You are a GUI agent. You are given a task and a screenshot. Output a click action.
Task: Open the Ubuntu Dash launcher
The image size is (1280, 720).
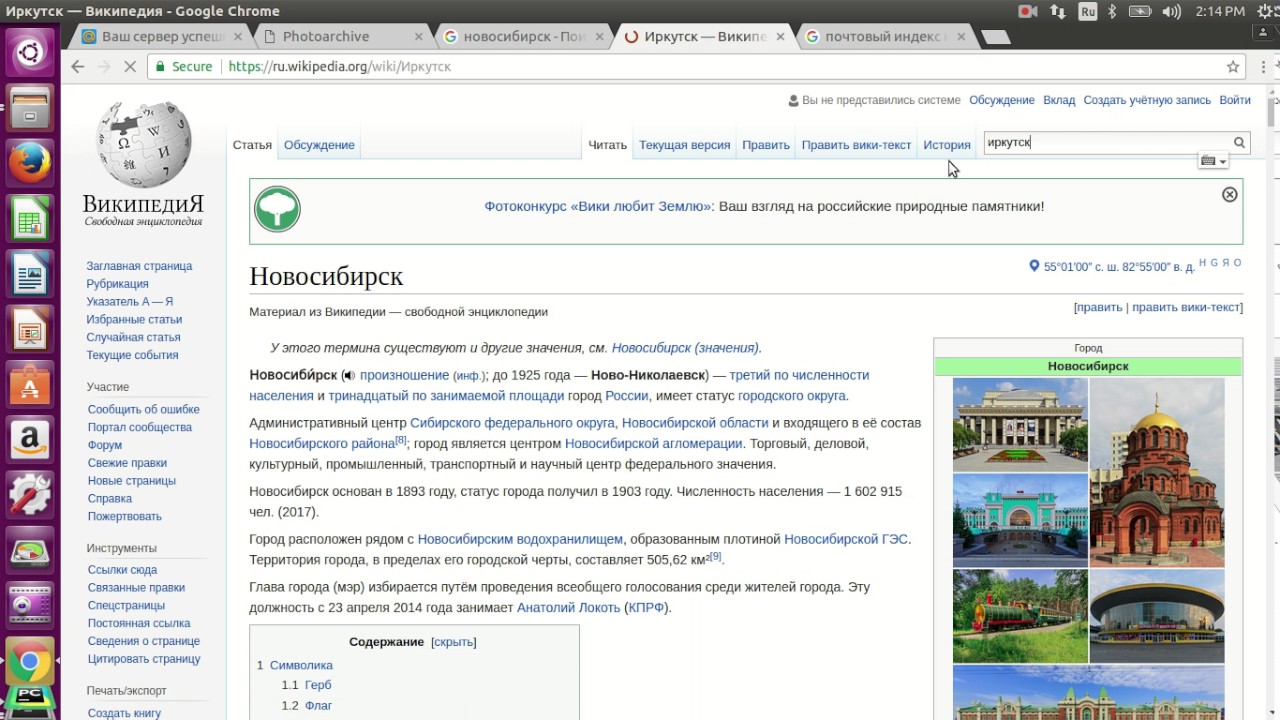click(x=29, y=53)
